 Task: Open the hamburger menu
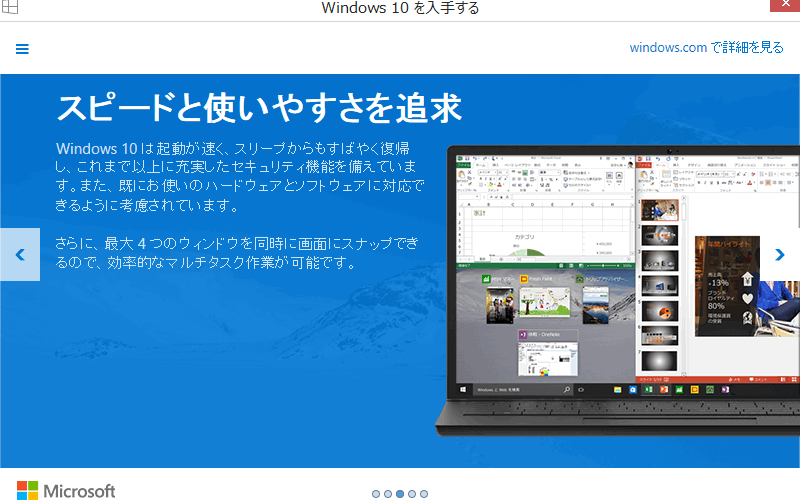22,49
